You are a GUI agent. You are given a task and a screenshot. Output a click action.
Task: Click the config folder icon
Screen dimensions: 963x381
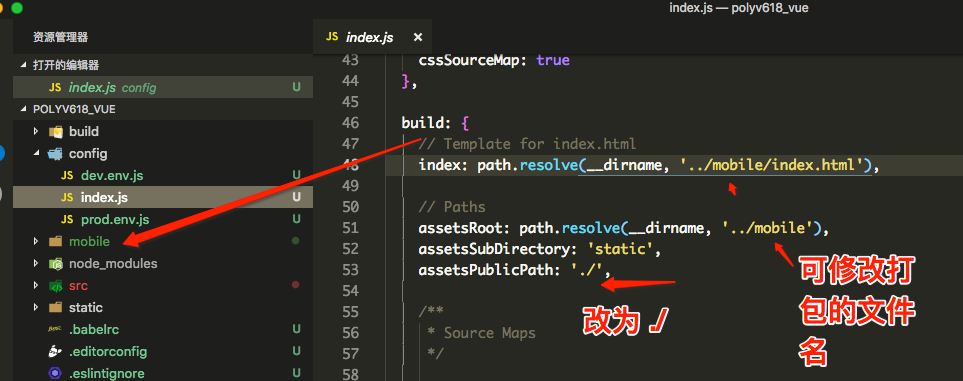pos(56,154)
